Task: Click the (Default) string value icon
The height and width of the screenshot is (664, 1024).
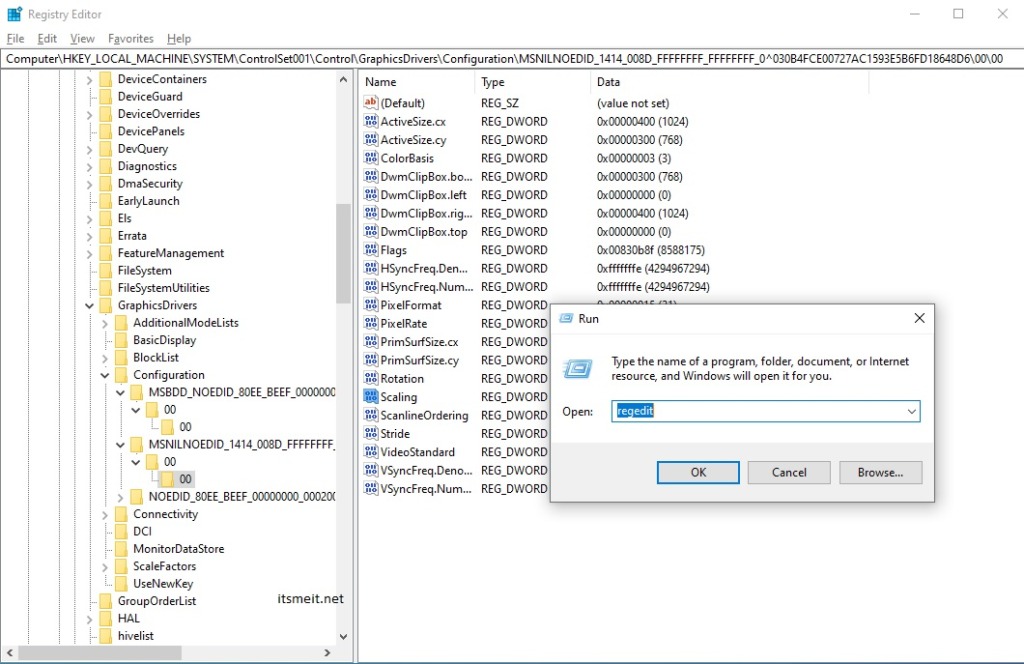Action: pos(371,103)
